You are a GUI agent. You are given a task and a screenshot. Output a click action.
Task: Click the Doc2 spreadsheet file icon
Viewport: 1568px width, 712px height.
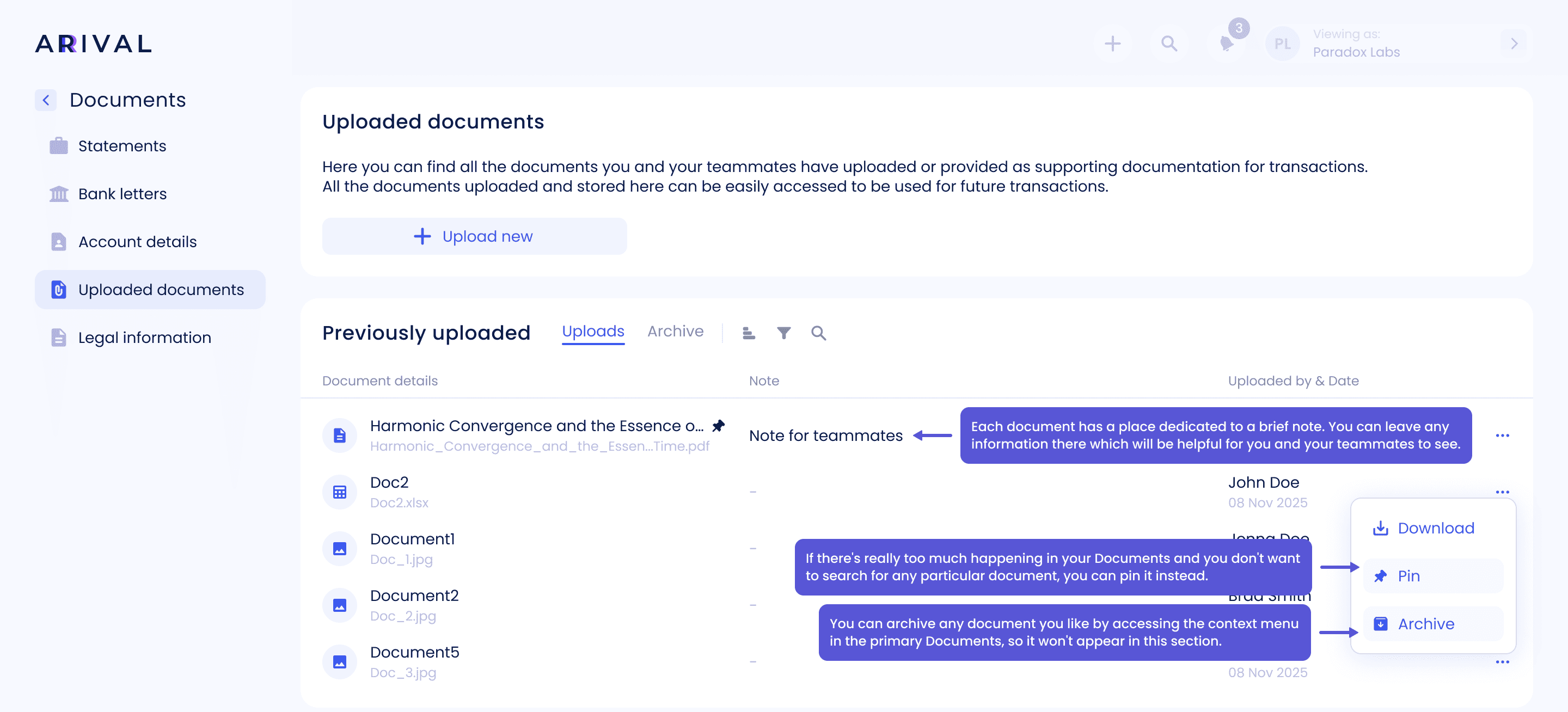pyautogui.click(x=340, y=492)
